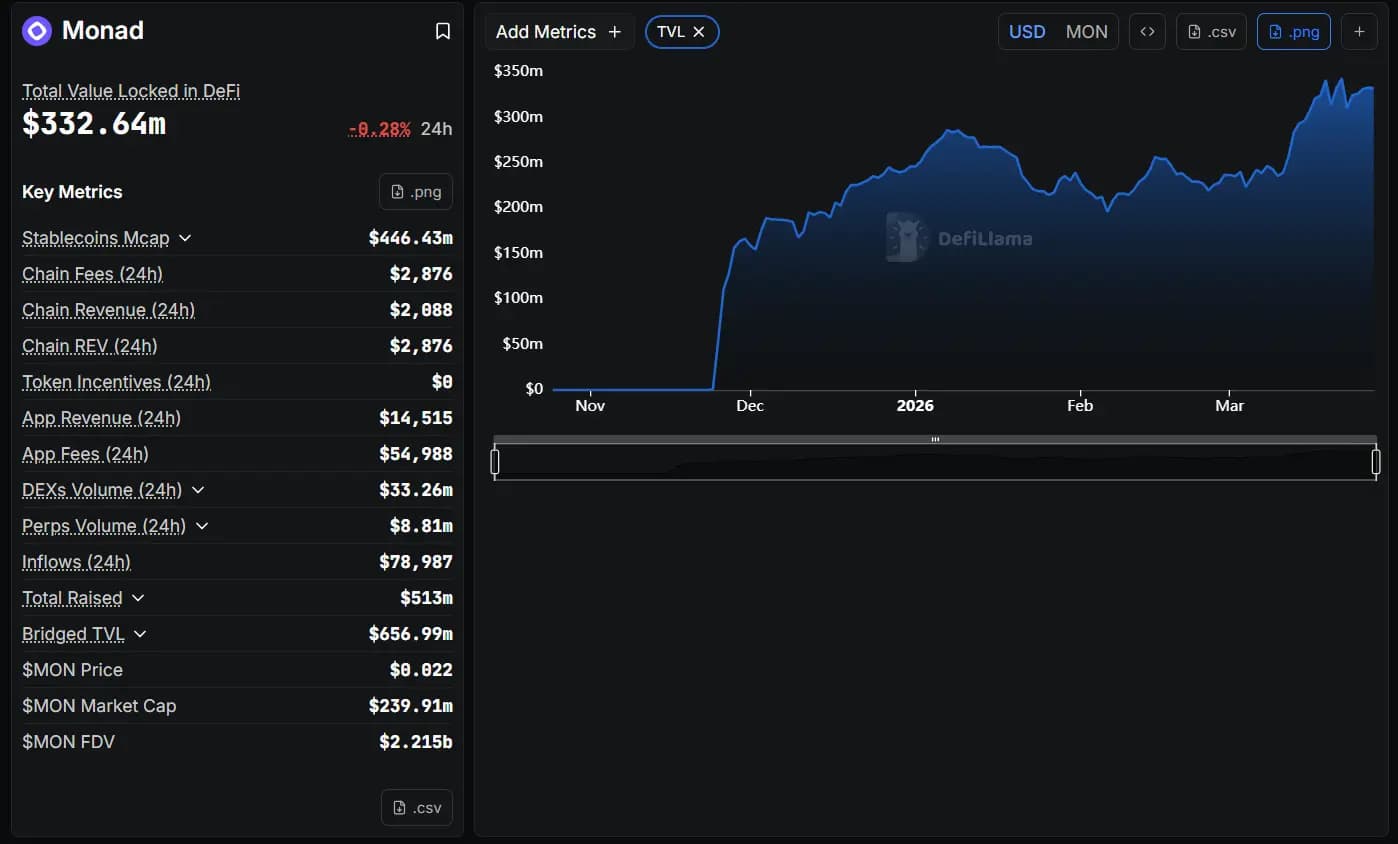1398x844 pixels.
Task: Export chart using the top .png button
Action: pos(1294,31)
